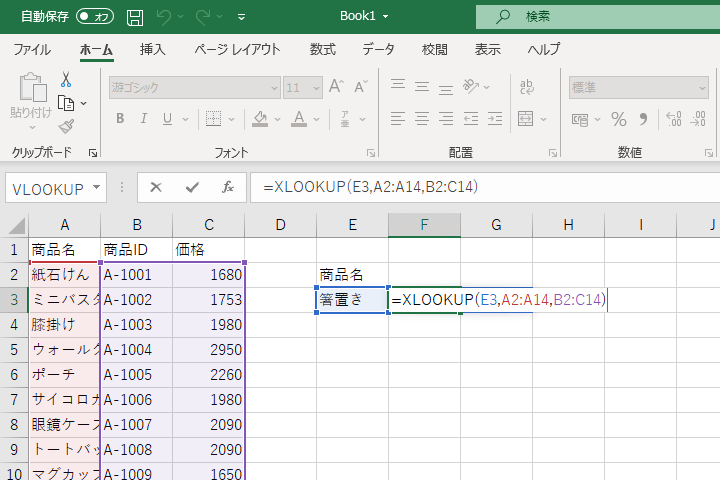
Task: Switch to the 表示 tab
Action: [487, 49]
